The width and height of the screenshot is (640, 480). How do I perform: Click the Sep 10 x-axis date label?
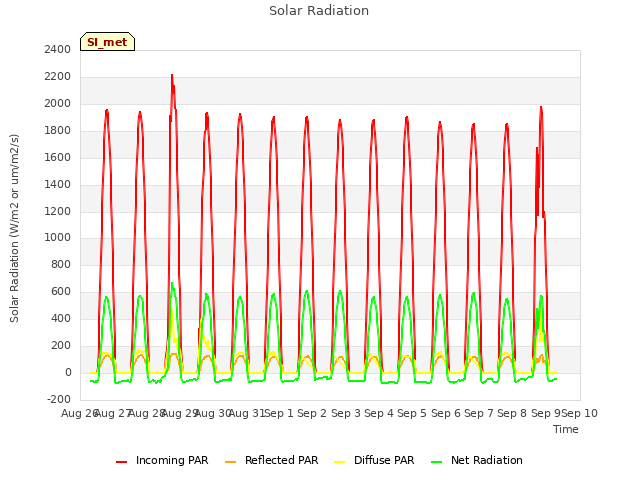580,413
